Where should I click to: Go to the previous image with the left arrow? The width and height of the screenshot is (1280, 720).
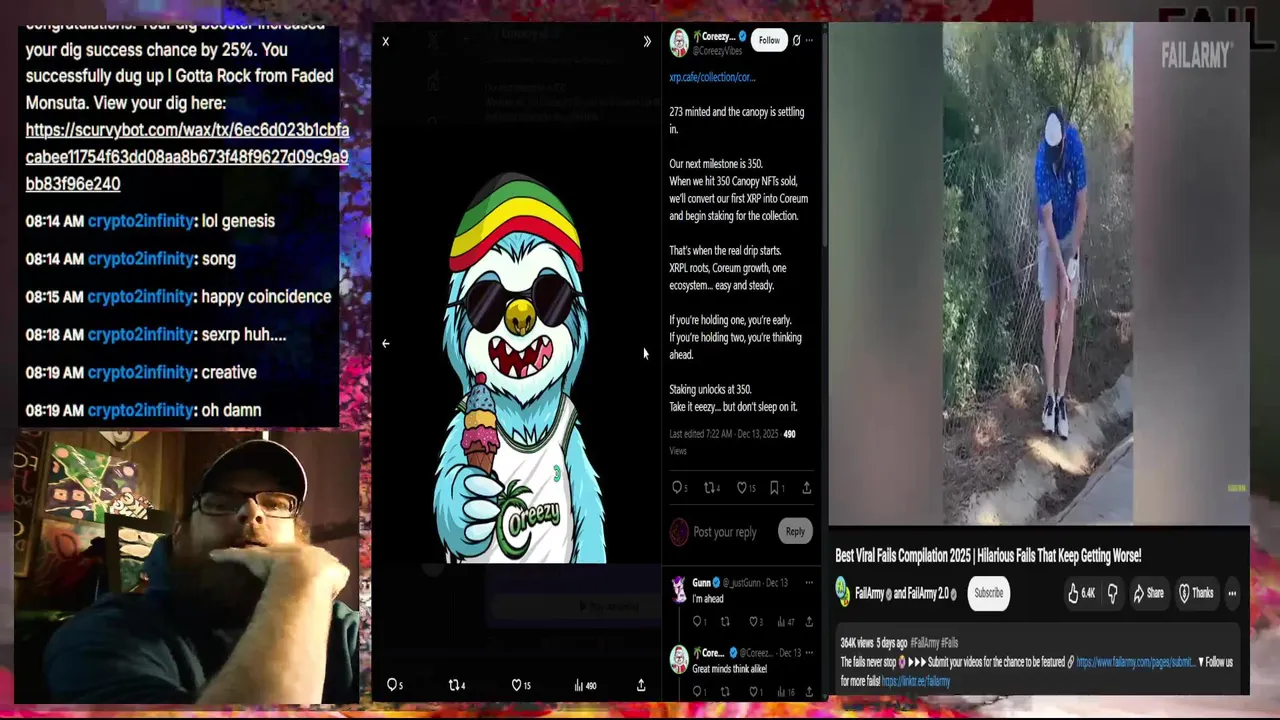click(x=385, y=343)
